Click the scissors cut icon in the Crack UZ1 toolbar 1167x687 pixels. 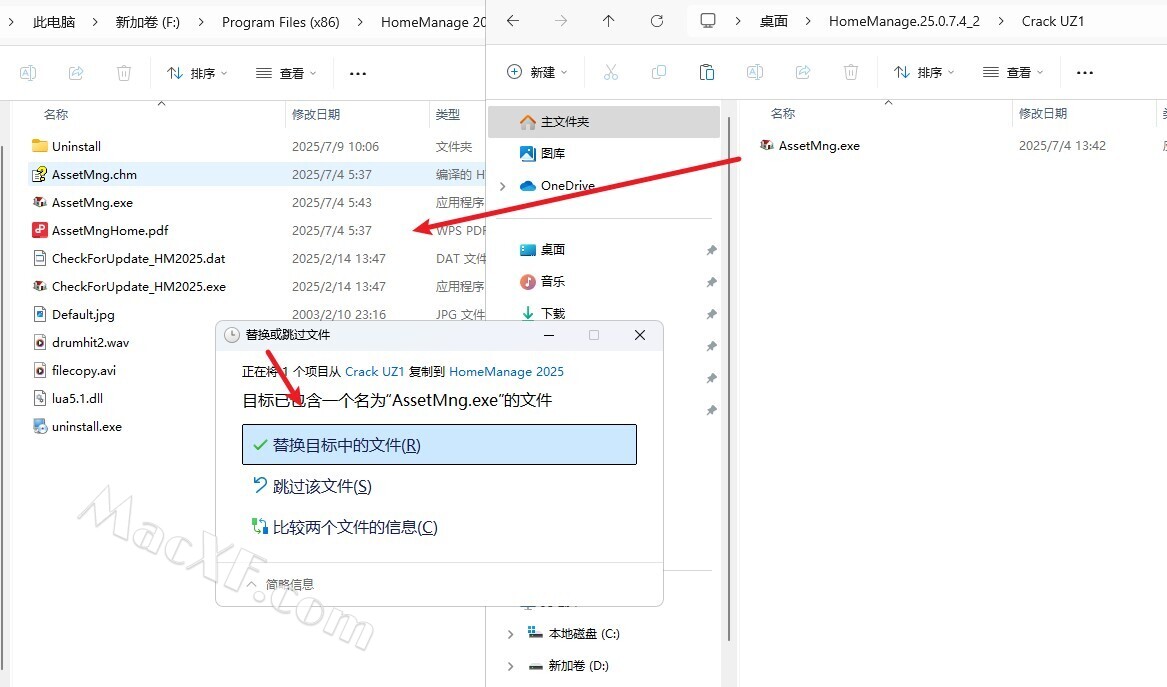click(610, 72)
